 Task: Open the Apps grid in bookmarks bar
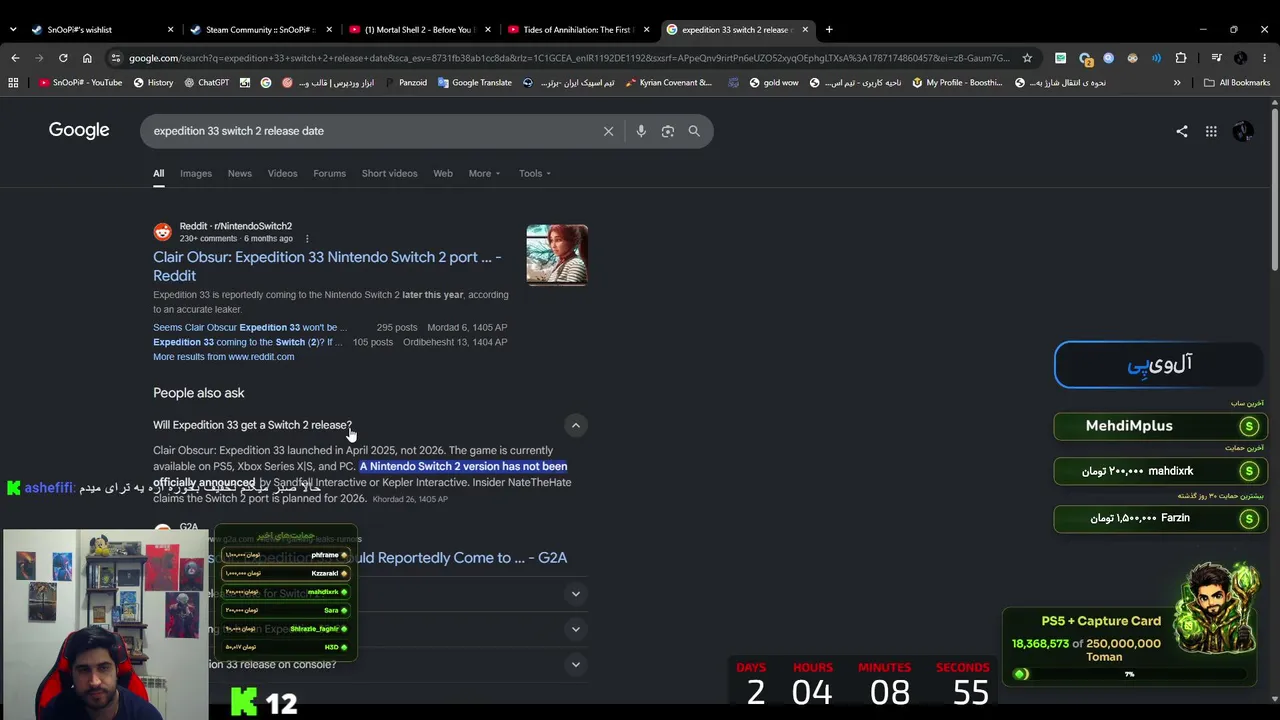tap(13, 83)
